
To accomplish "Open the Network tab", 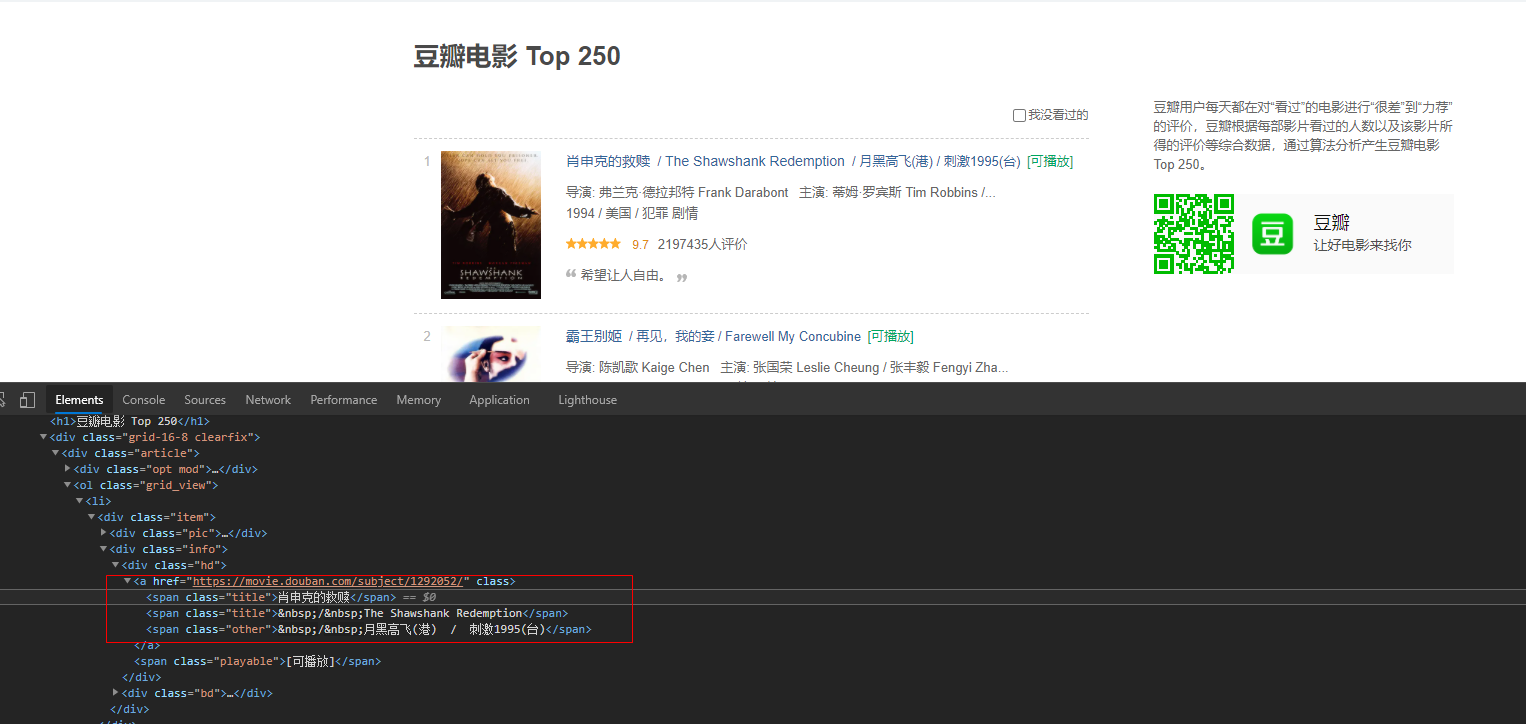I will (268, 400).
